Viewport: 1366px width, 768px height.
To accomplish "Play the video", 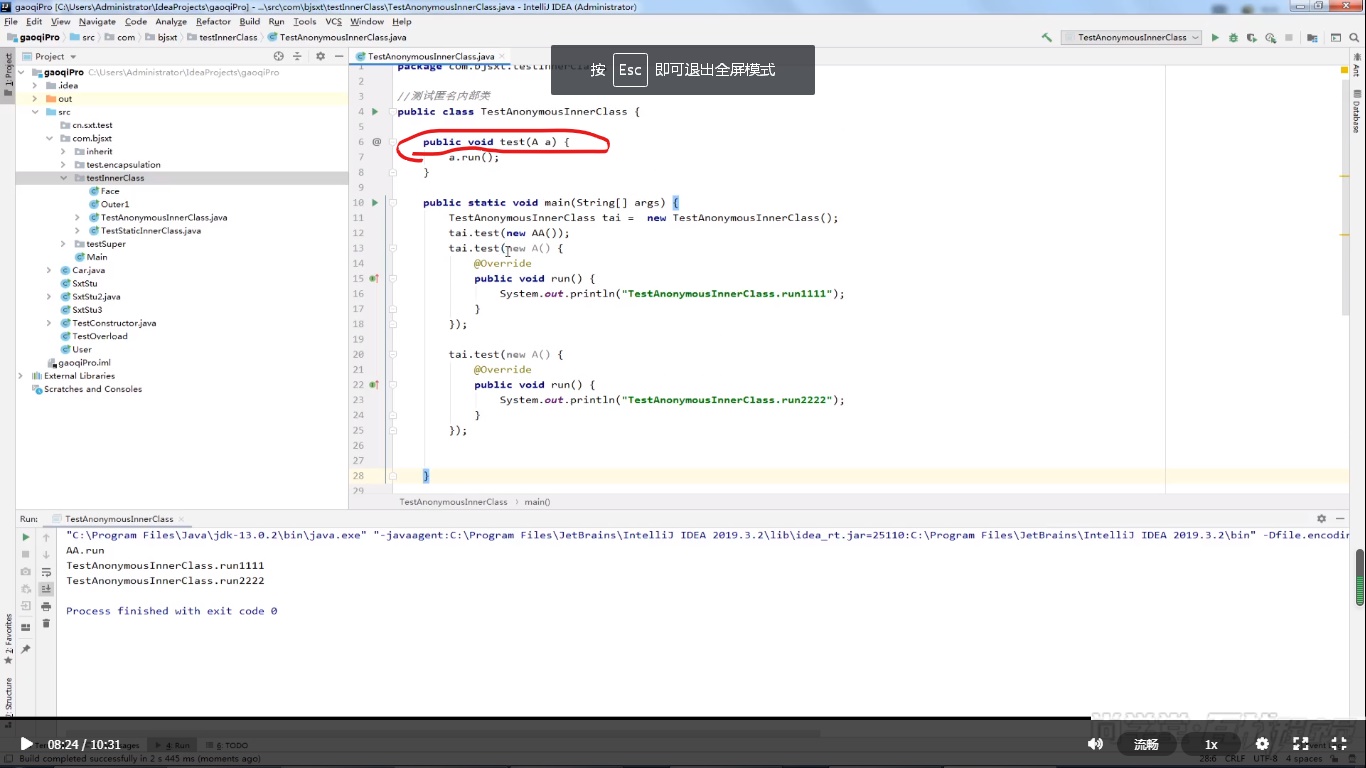I will coord(27,744).
